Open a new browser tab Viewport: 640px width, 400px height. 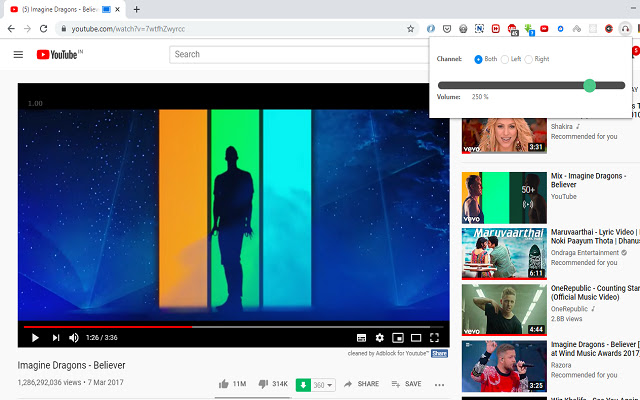(x=137, y=9)
